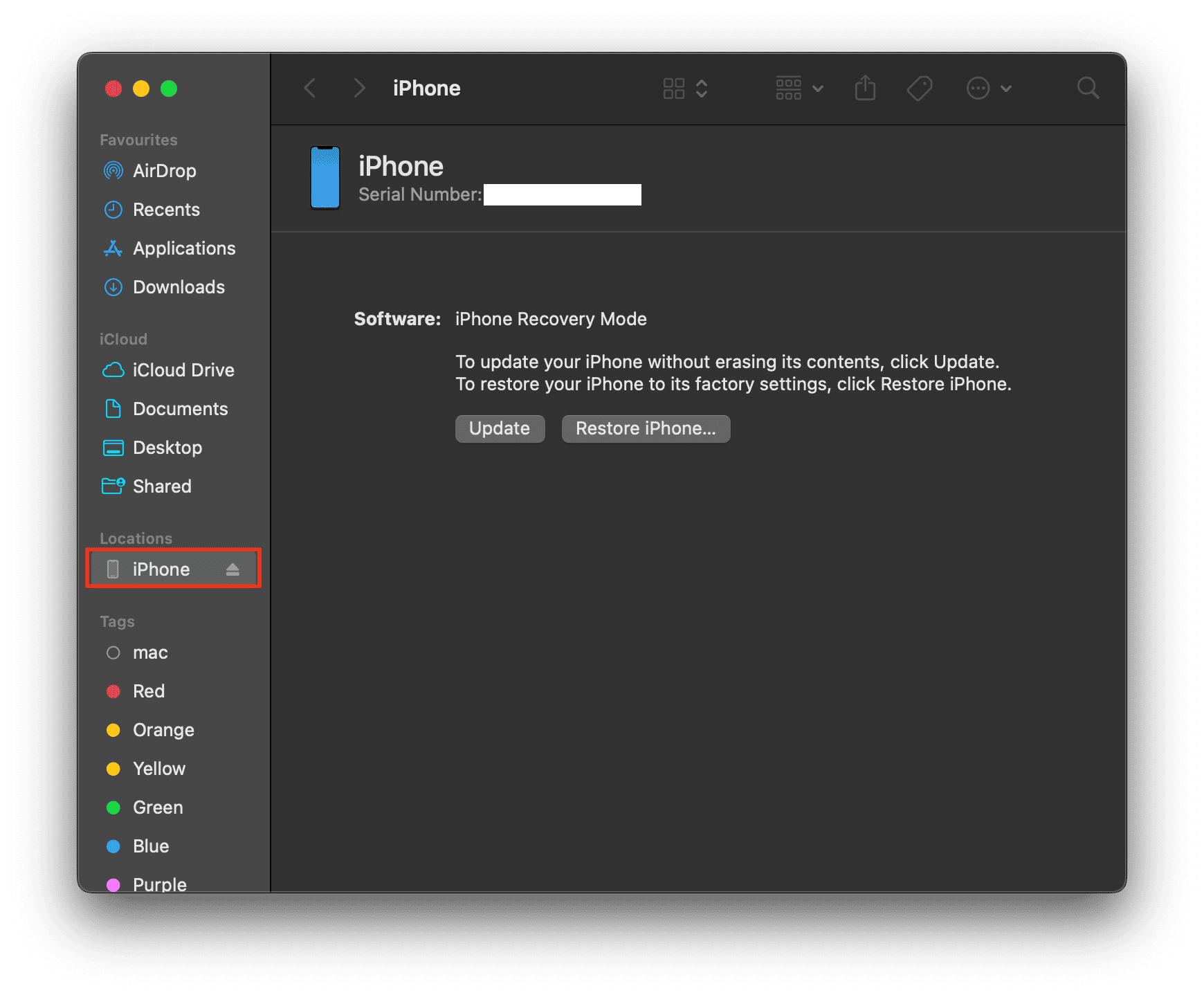Open the icon view switcher
The width and height of the screenshot is (1204, 995).
coord(685,89)
